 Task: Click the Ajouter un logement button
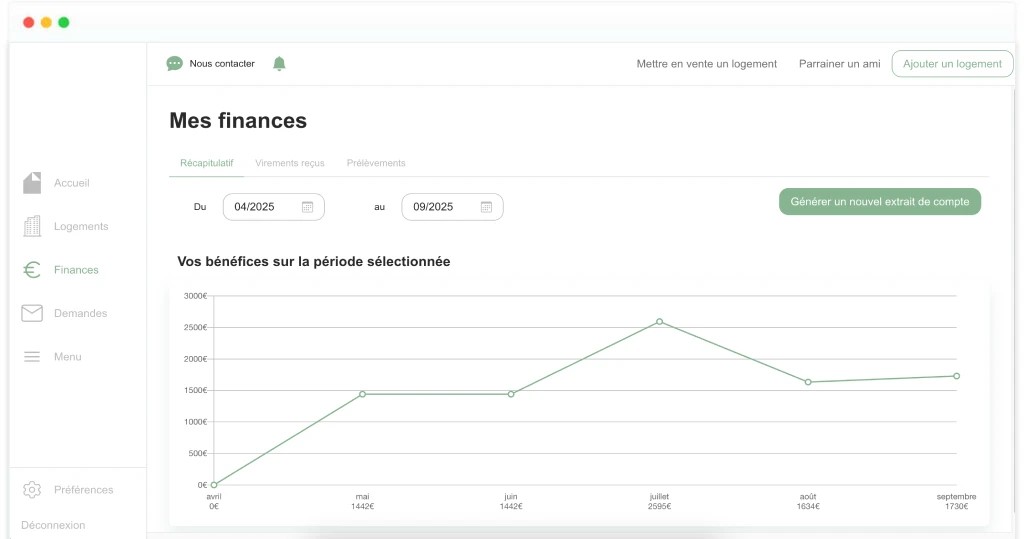pos(952,64)
